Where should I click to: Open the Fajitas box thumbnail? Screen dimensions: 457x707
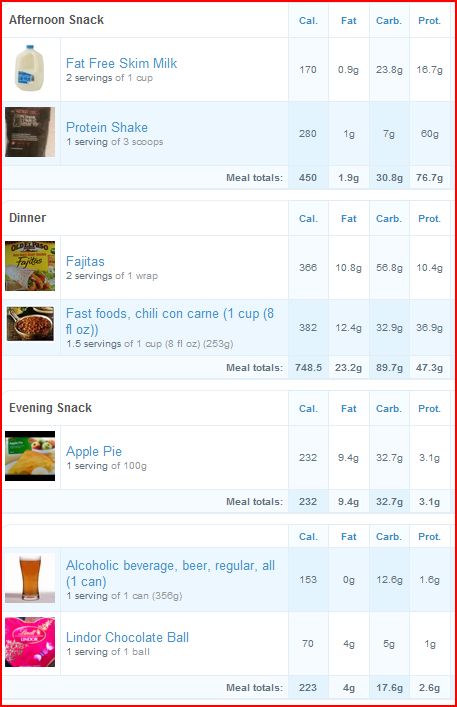click(x=30, y=266)
